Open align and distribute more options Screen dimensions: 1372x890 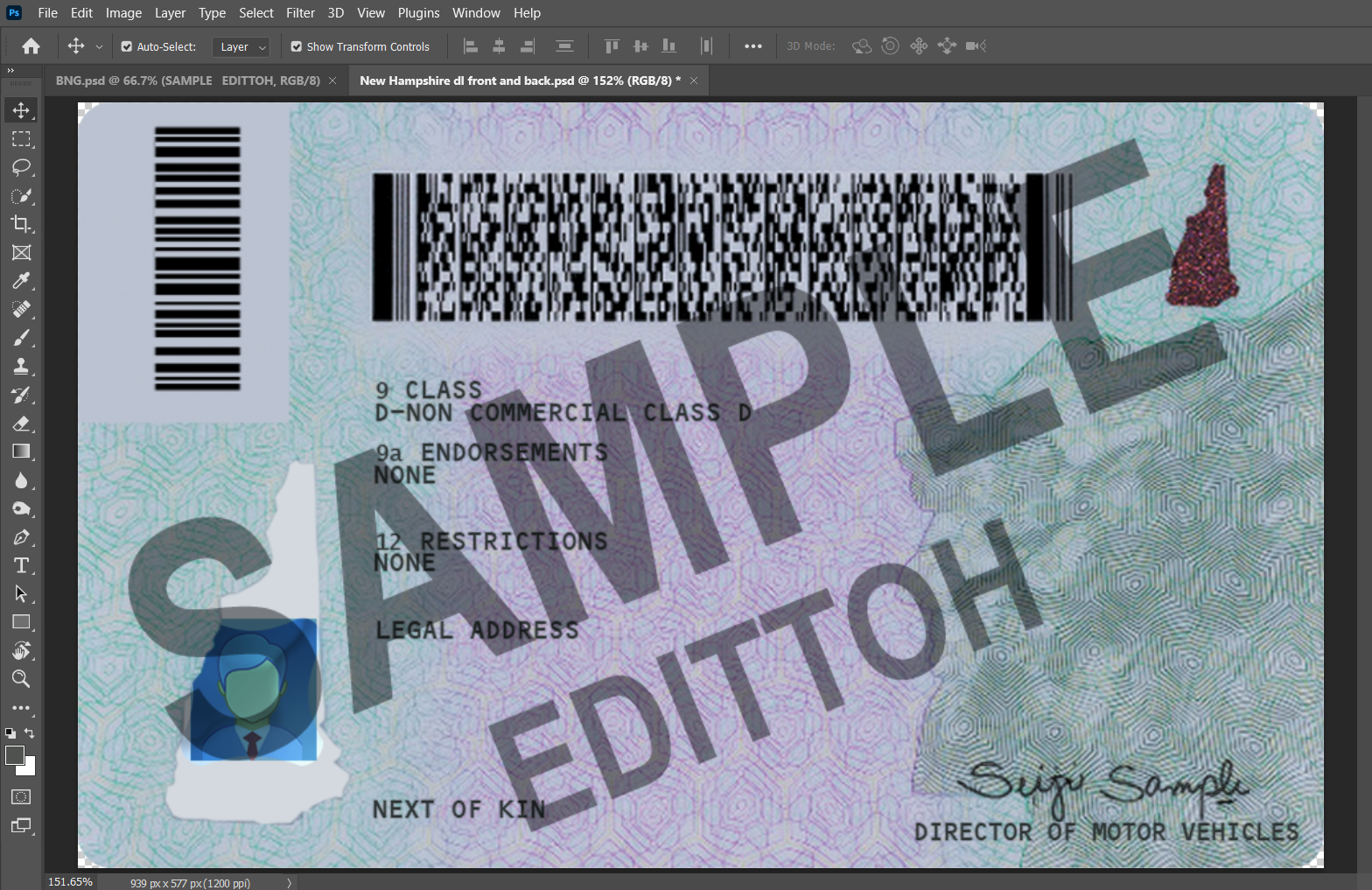coord(752,46)
